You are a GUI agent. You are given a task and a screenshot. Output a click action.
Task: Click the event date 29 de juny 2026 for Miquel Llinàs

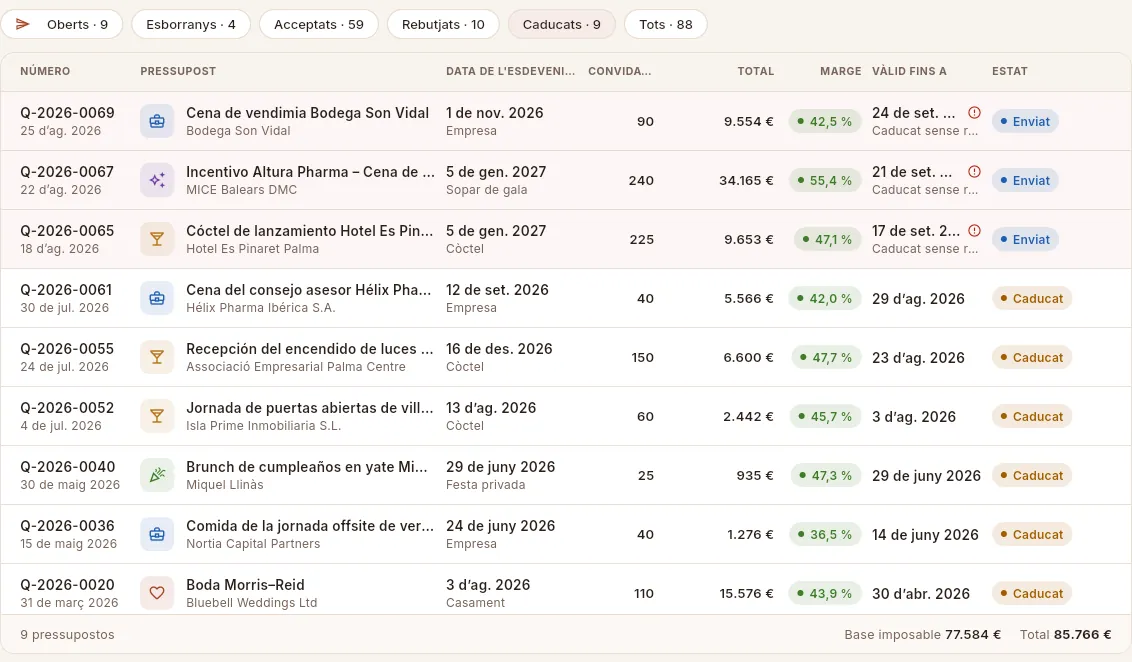point(500,466)
